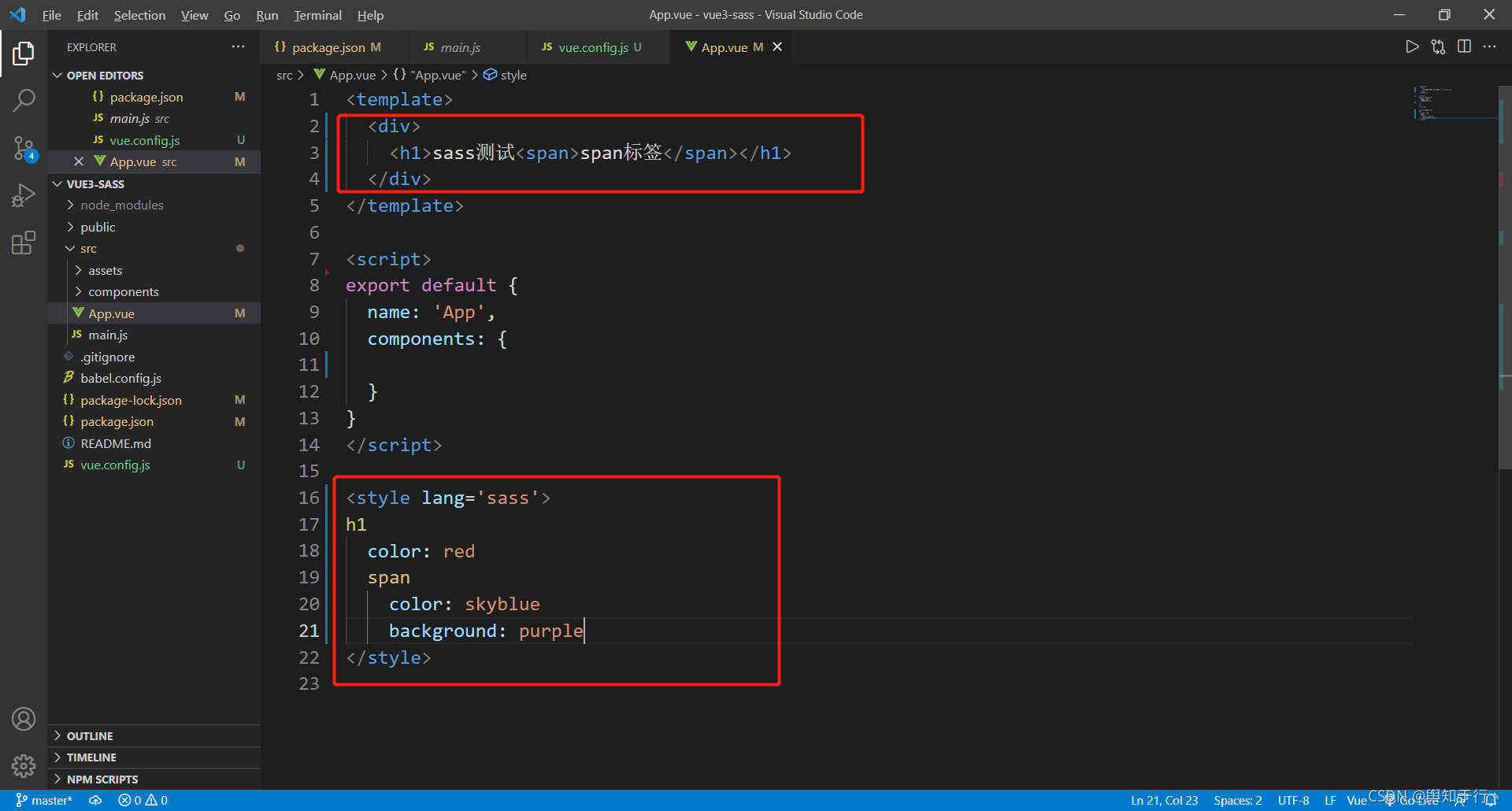Open Explorer Views and More Actions
The height and width of the screenshot is (811, 1512).
[238, 47]
